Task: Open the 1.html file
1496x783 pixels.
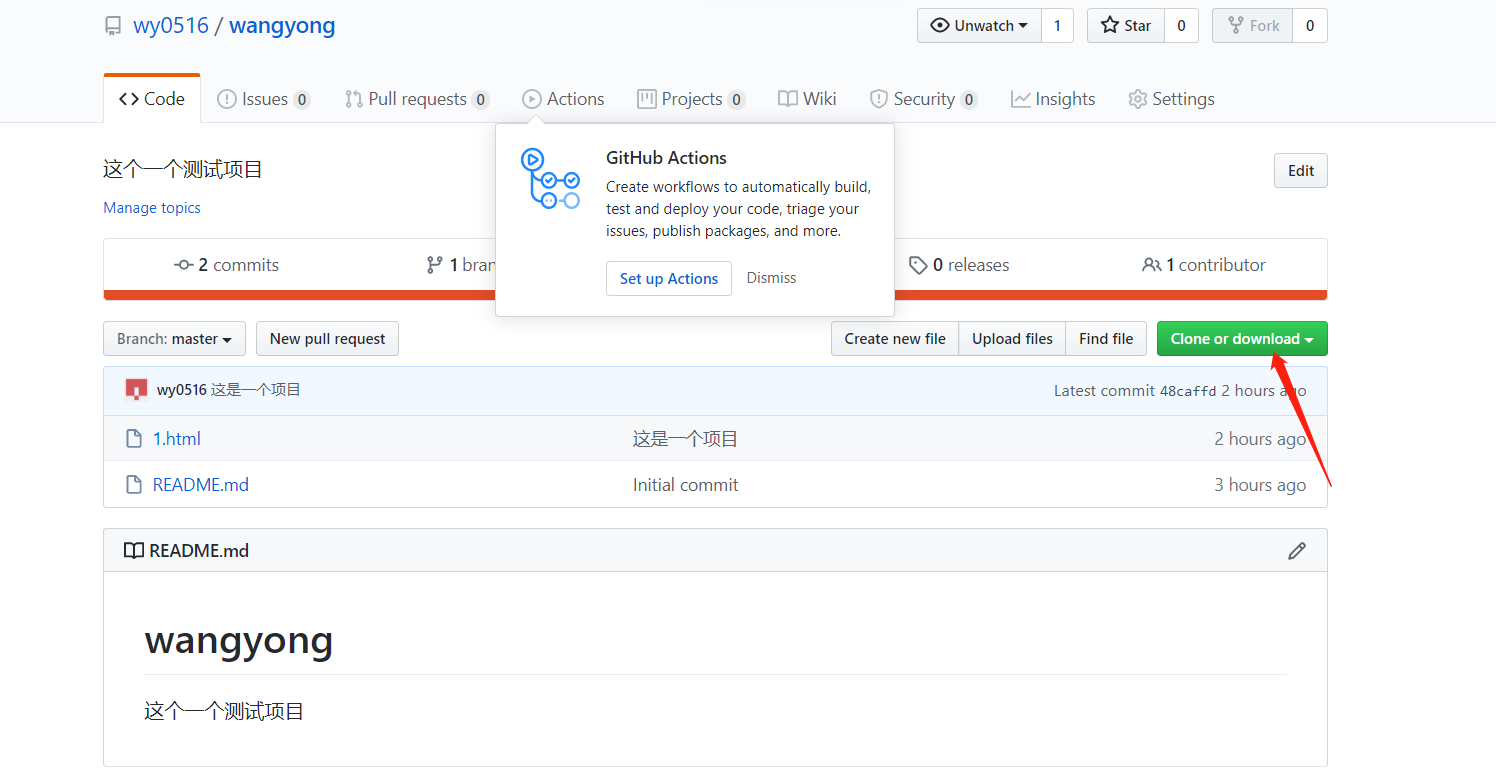Action: click(x=177, y=439)
